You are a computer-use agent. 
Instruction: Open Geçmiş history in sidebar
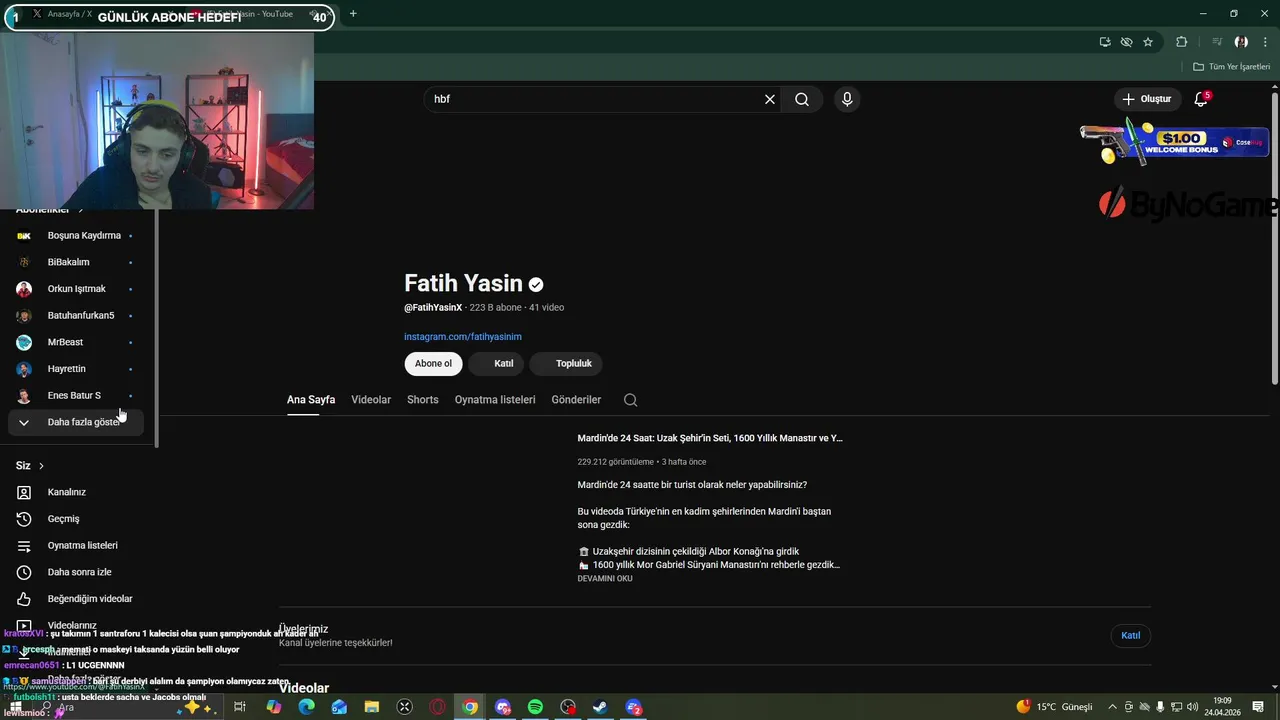point(78,519)
